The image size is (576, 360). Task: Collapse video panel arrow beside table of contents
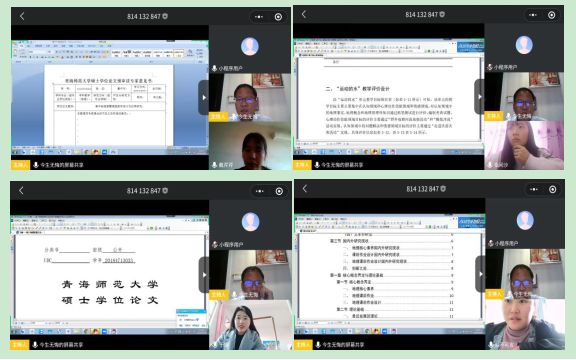pyautogui.click(x=480, y=274)
